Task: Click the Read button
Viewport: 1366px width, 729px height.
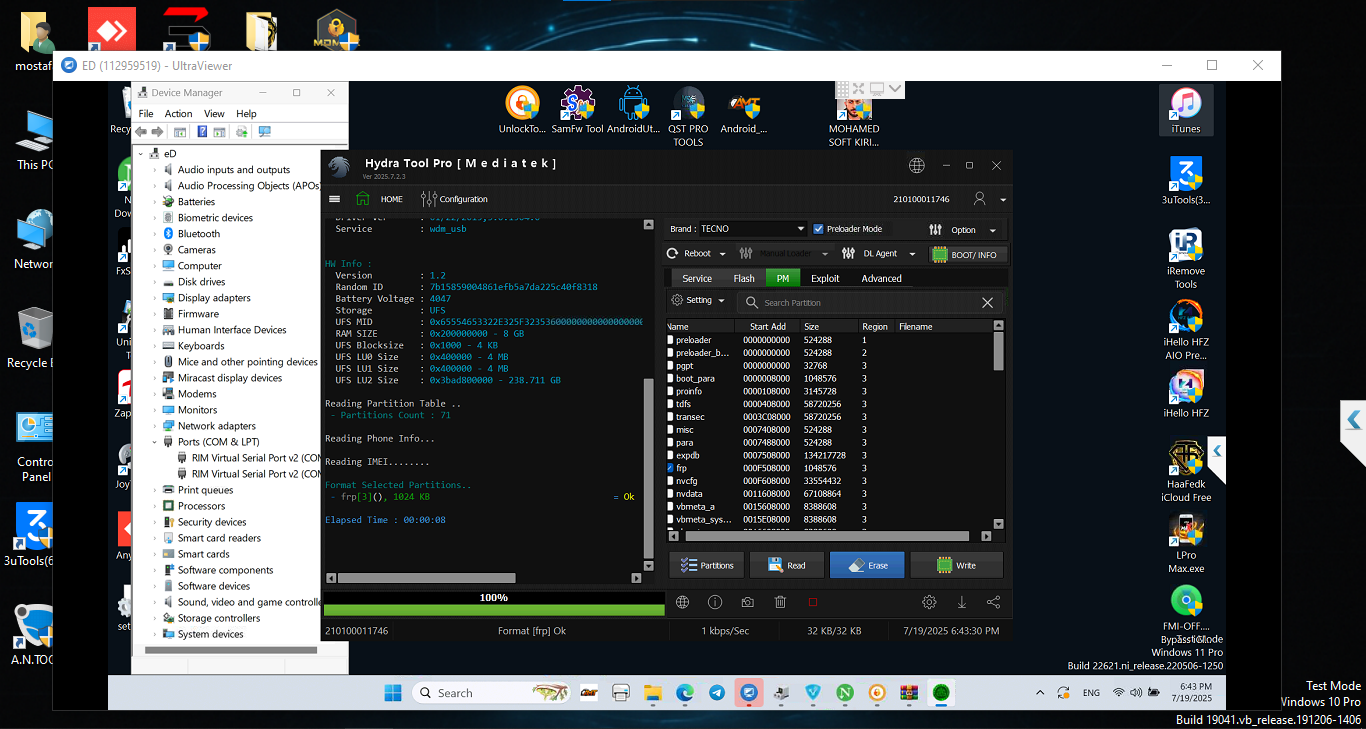Action: pos(787,565)
